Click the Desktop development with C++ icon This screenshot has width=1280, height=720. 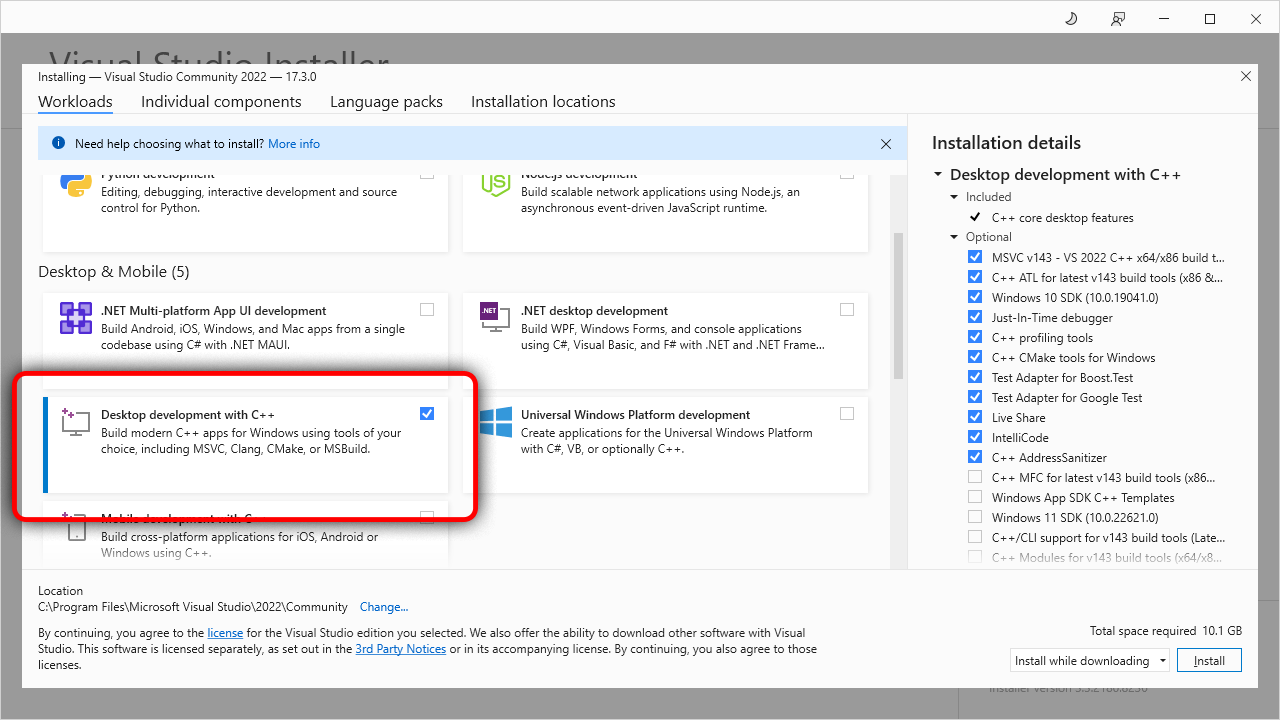pyautogui.click(x=76, y=422)
